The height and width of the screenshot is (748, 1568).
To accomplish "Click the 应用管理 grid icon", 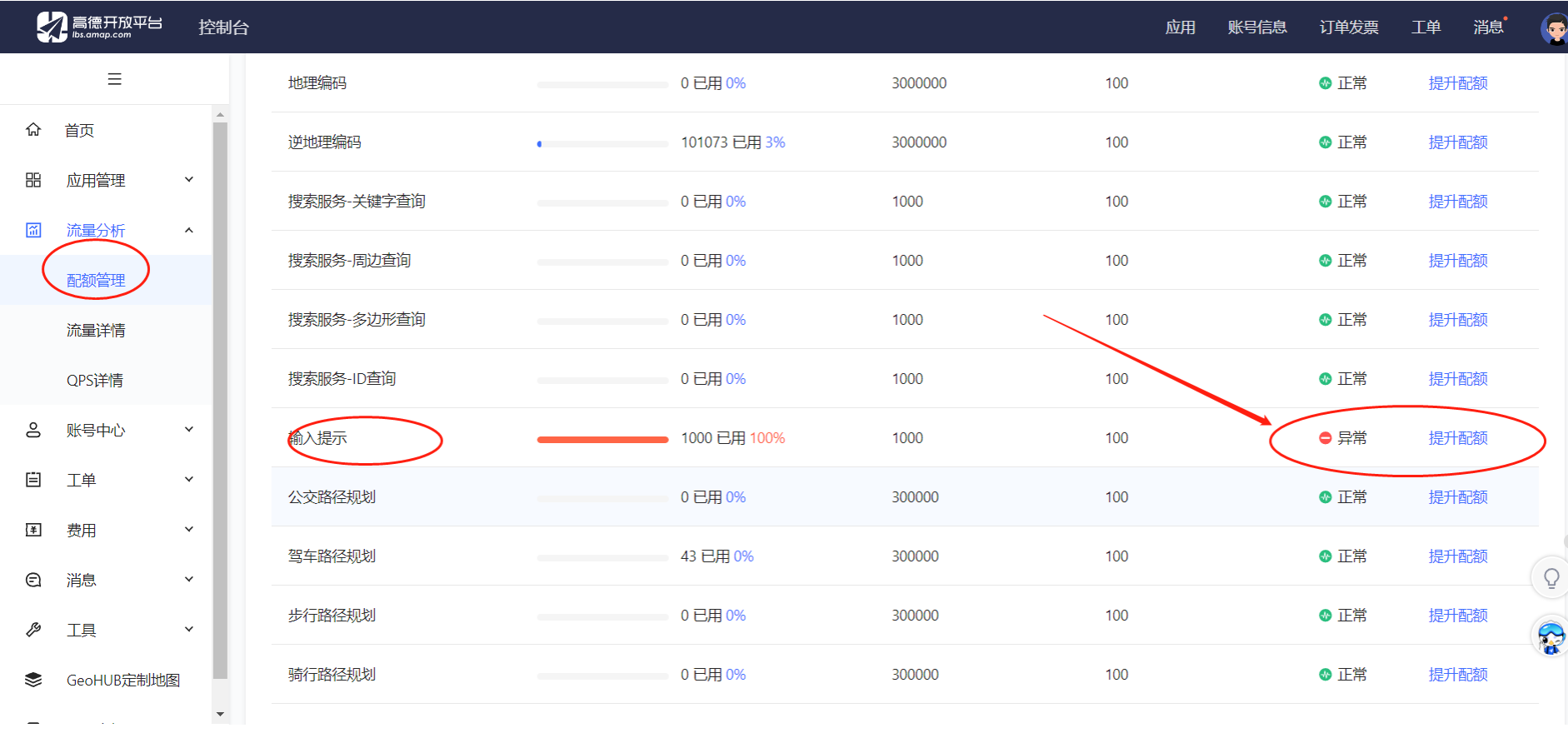I will (33, 180).
